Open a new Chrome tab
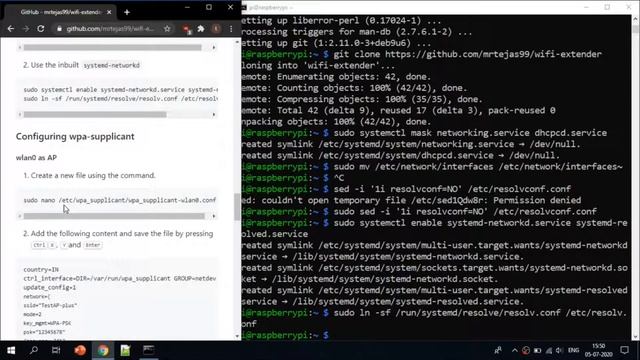This screenshot has width=640, height=360. 127,12
